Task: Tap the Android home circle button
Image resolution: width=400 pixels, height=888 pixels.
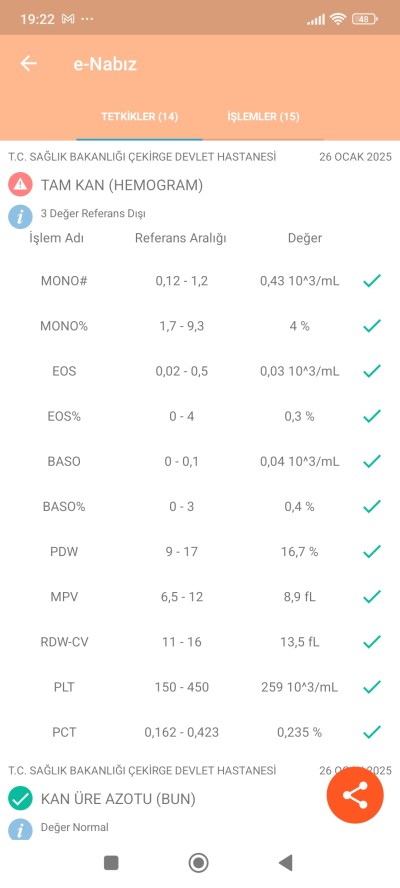Action: (199, 863)
